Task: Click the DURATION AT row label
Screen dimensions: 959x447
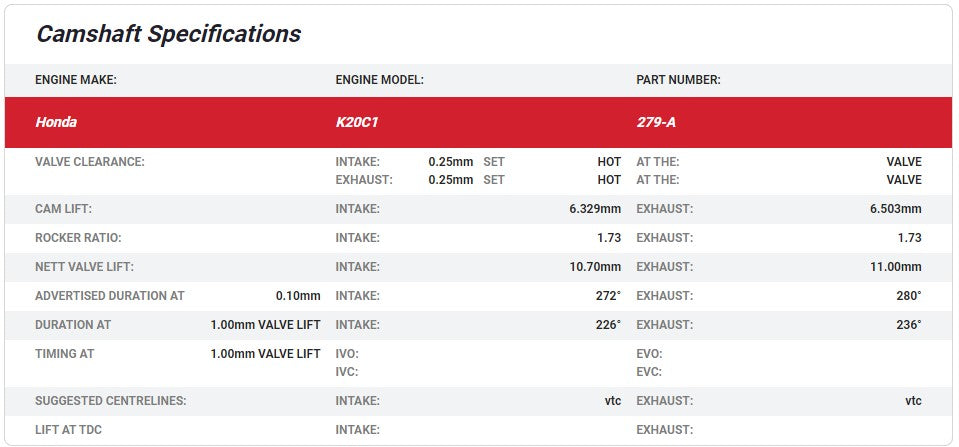Action: tap(73, 325)
